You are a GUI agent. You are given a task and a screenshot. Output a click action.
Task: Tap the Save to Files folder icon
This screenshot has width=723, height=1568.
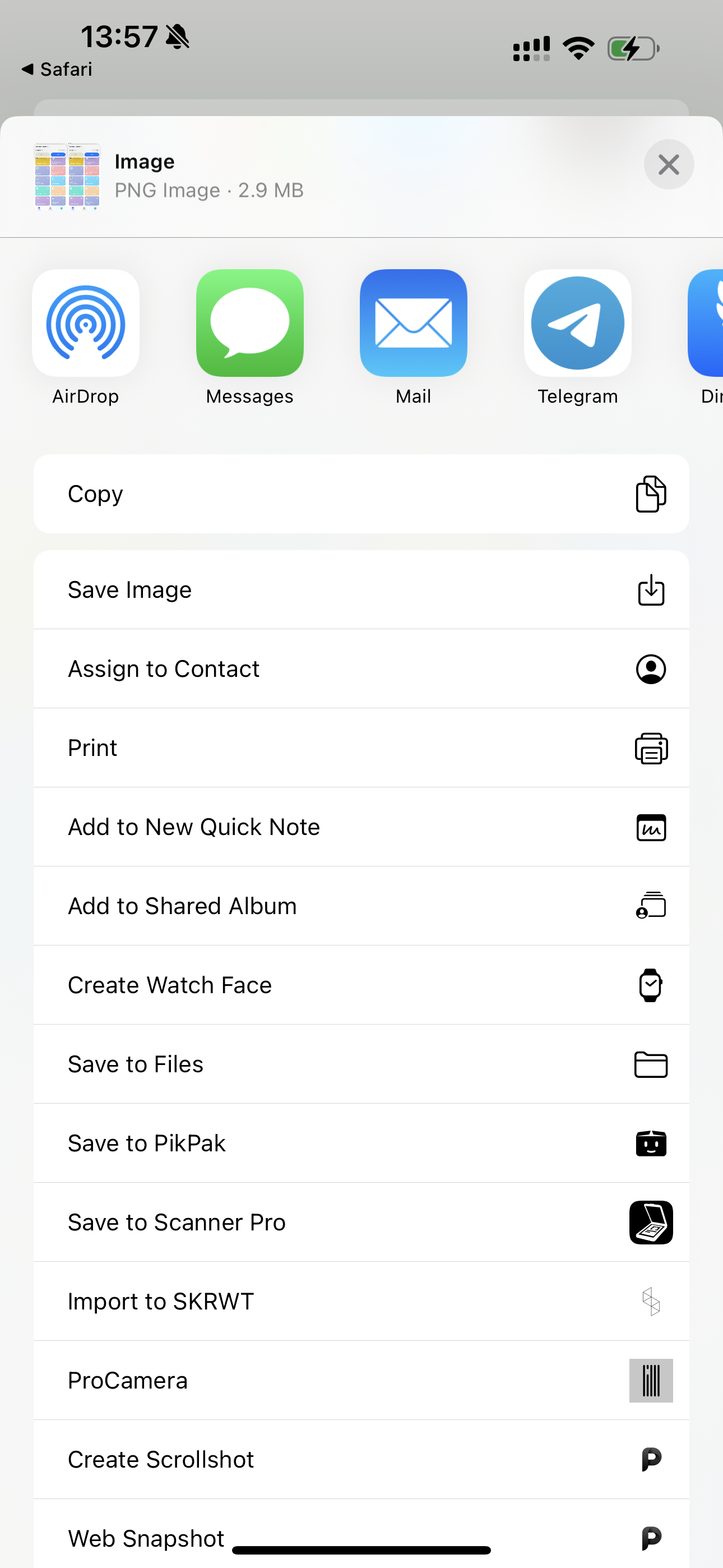tap(651, 1064)
